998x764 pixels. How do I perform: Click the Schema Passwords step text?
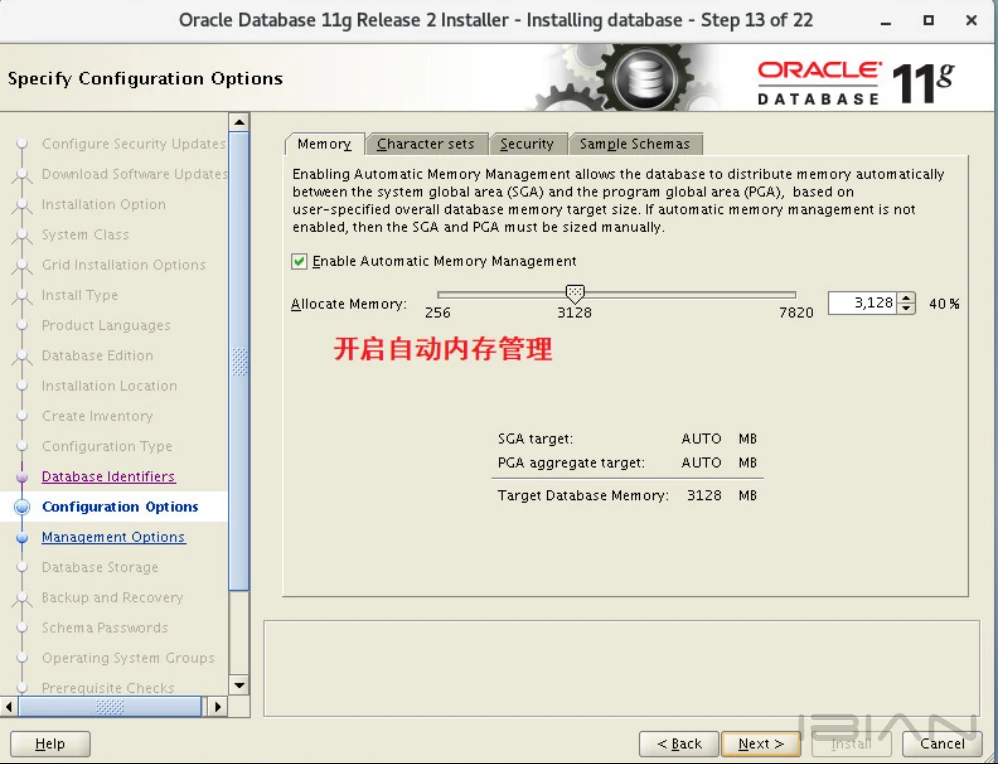(x=105, y=628)
